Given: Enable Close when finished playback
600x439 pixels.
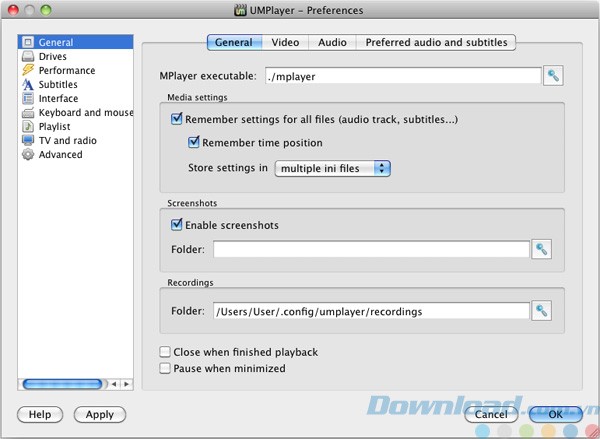Looking at the screenshot, I should 165,353.
